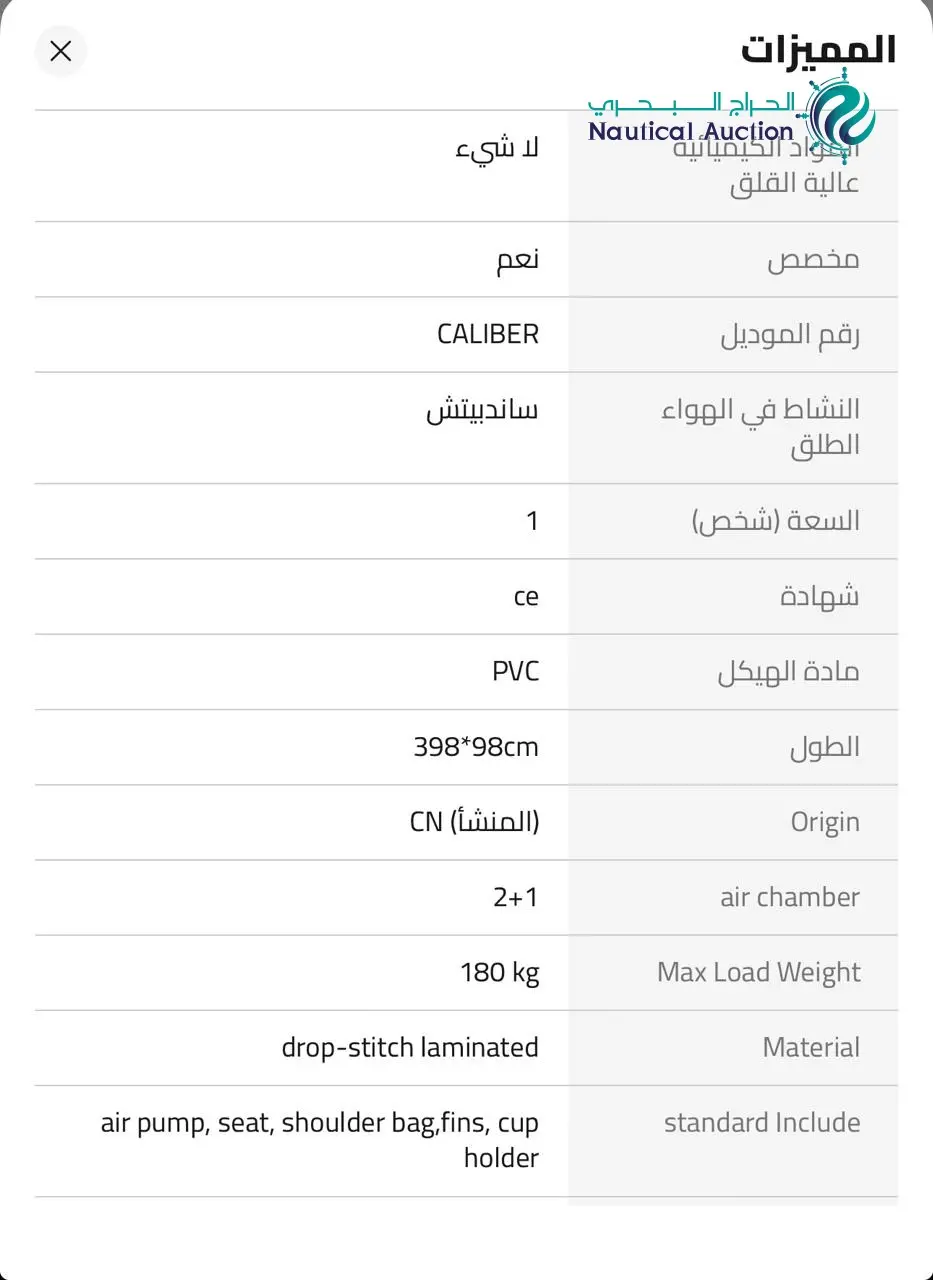Image resolution: width=933 pixels, height=1280 pixels.
Task: Select the المميزات heading
Action: coord(818,49)
